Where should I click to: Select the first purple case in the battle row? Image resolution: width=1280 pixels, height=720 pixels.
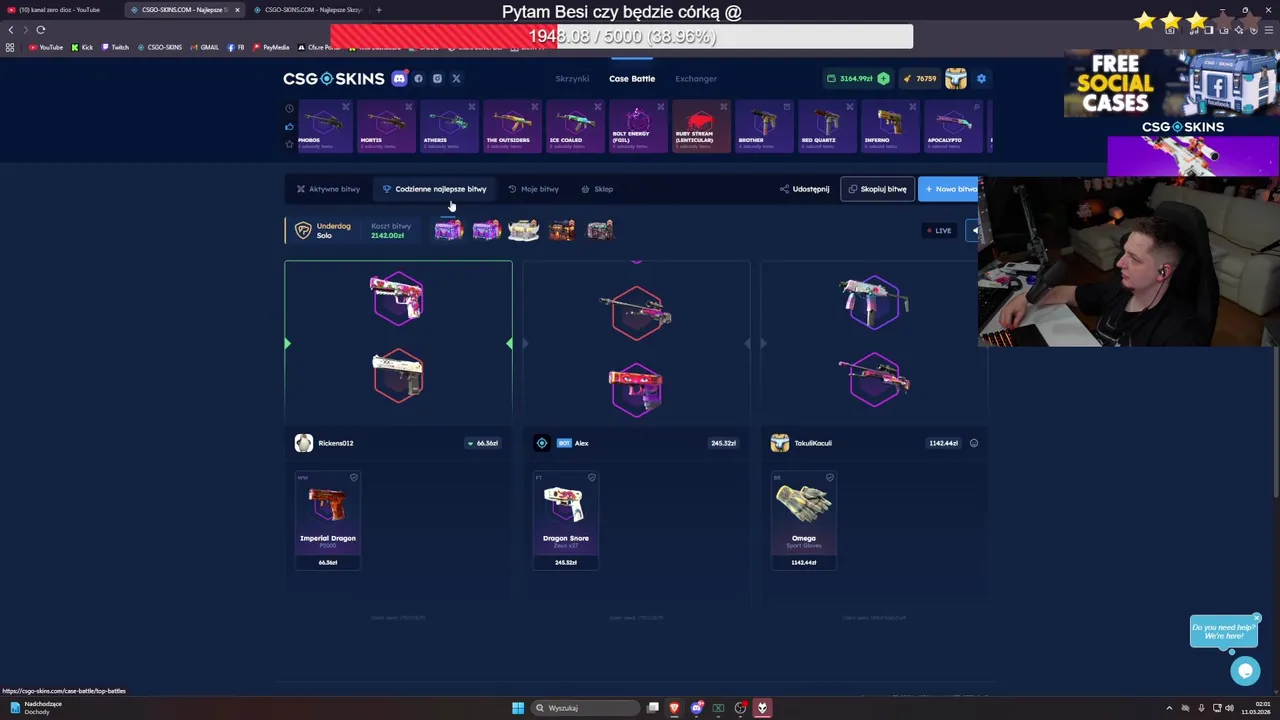pyautogui.click(x=448, y=231)
